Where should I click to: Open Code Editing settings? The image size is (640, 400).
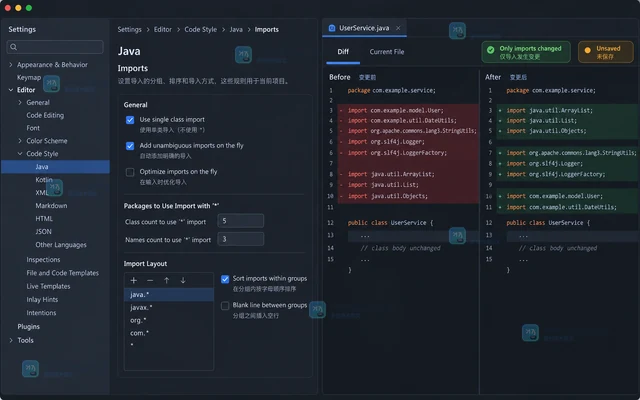coord(45,115)
